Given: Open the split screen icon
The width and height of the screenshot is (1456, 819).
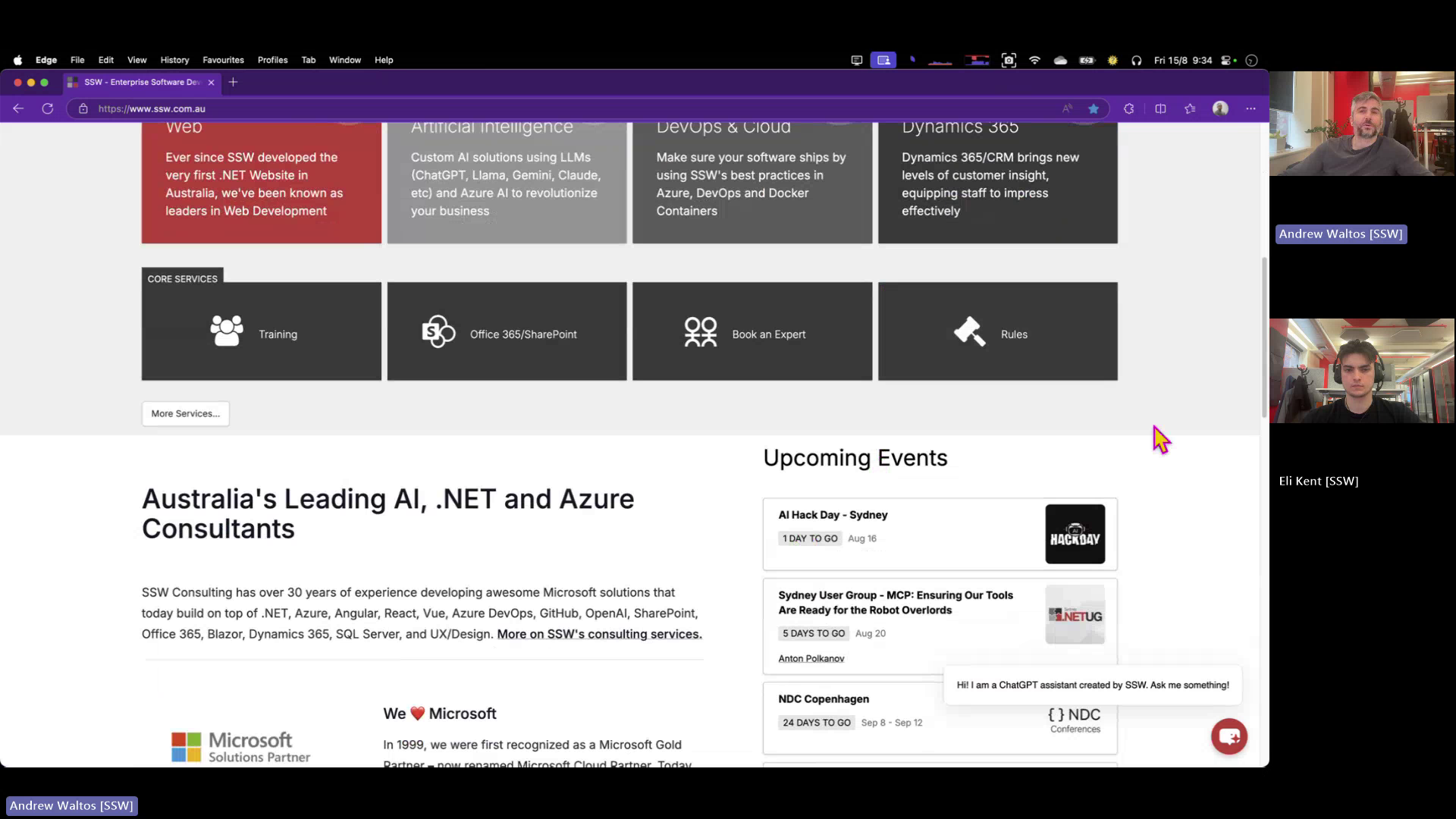Looking at the screenshot, I should click(x=1160, y=108).
